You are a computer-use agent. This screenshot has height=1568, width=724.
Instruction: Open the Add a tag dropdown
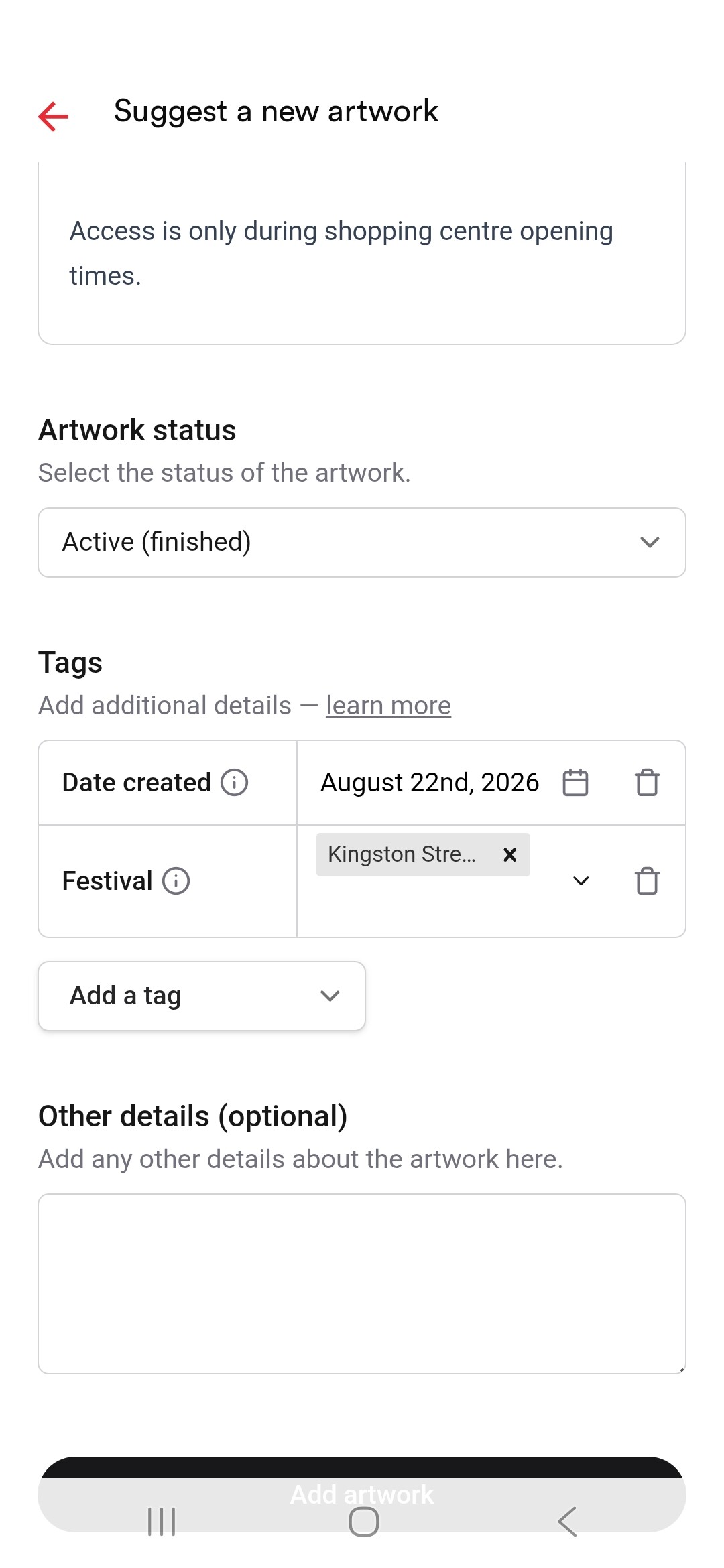point(202,996)
